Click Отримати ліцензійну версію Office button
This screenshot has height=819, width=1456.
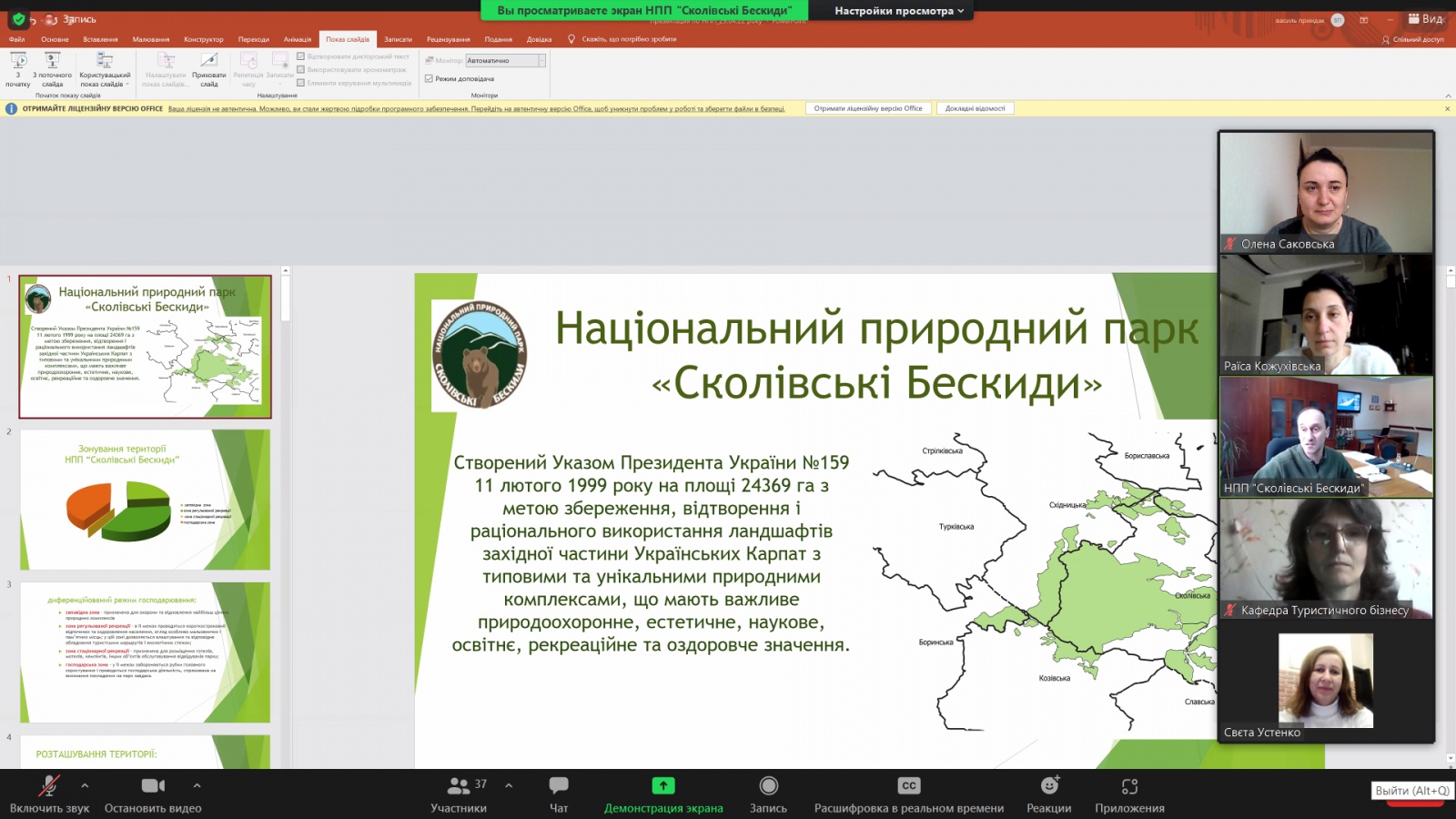[x=868, y=108]
